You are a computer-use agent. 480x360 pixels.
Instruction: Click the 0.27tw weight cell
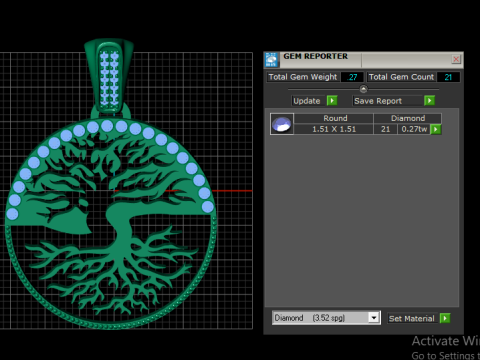(414, 129)
